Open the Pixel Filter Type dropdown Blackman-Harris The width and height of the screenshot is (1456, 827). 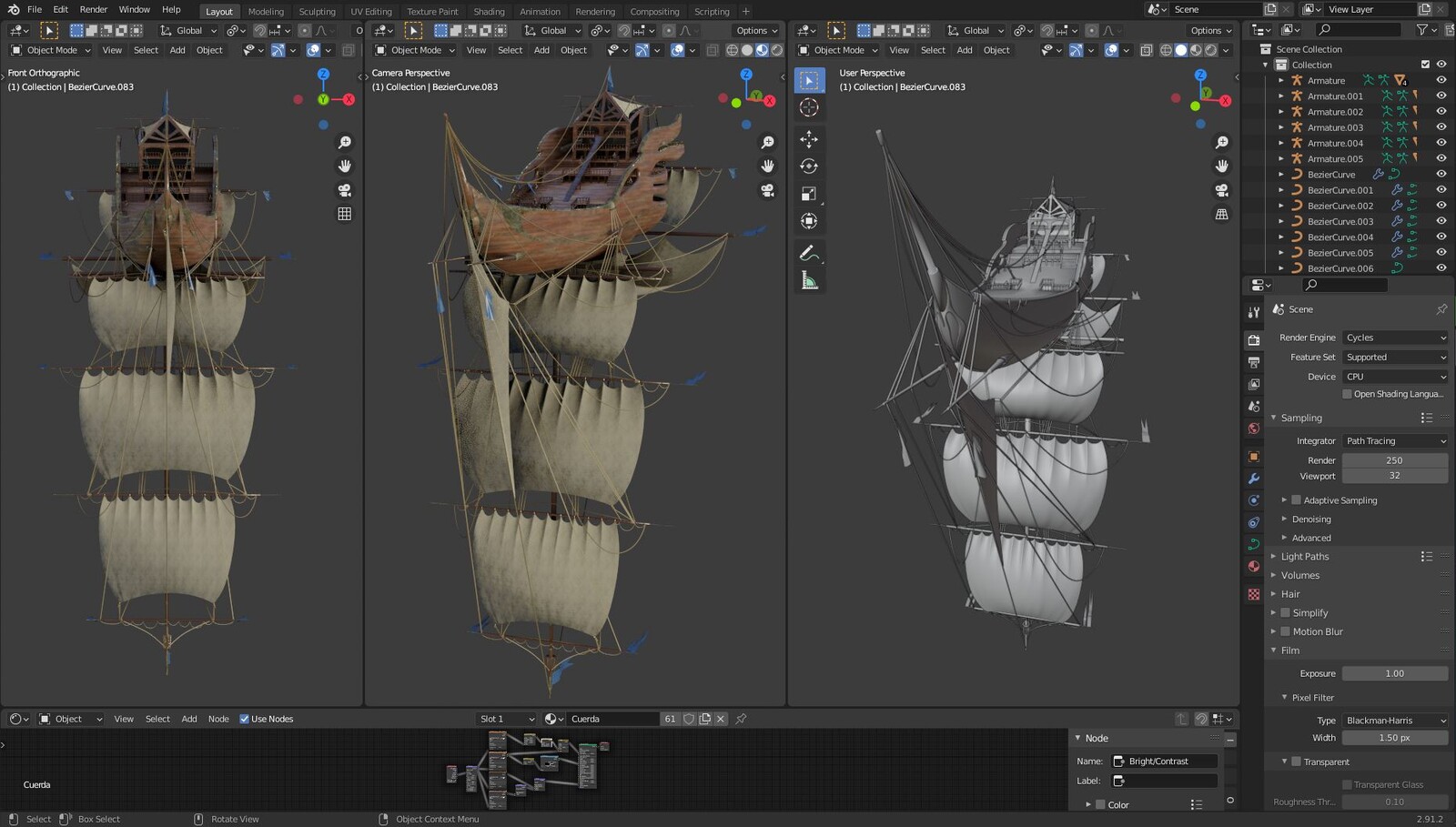pyautogui.click(x=1394, y=721)
